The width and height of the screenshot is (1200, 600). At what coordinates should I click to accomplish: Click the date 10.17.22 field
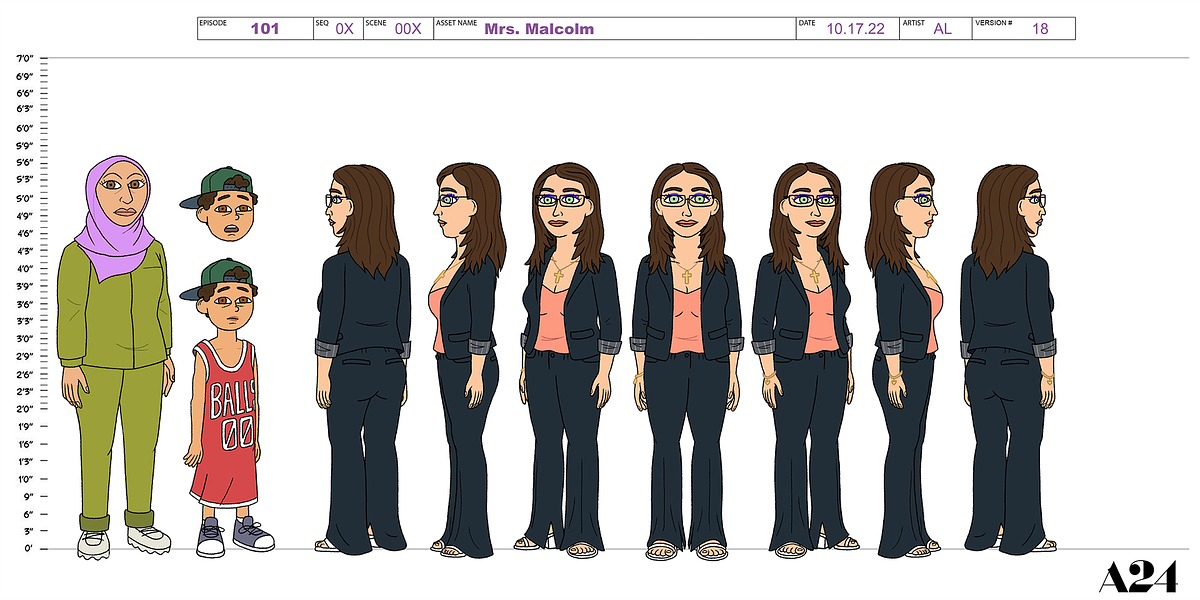point(846,28)
